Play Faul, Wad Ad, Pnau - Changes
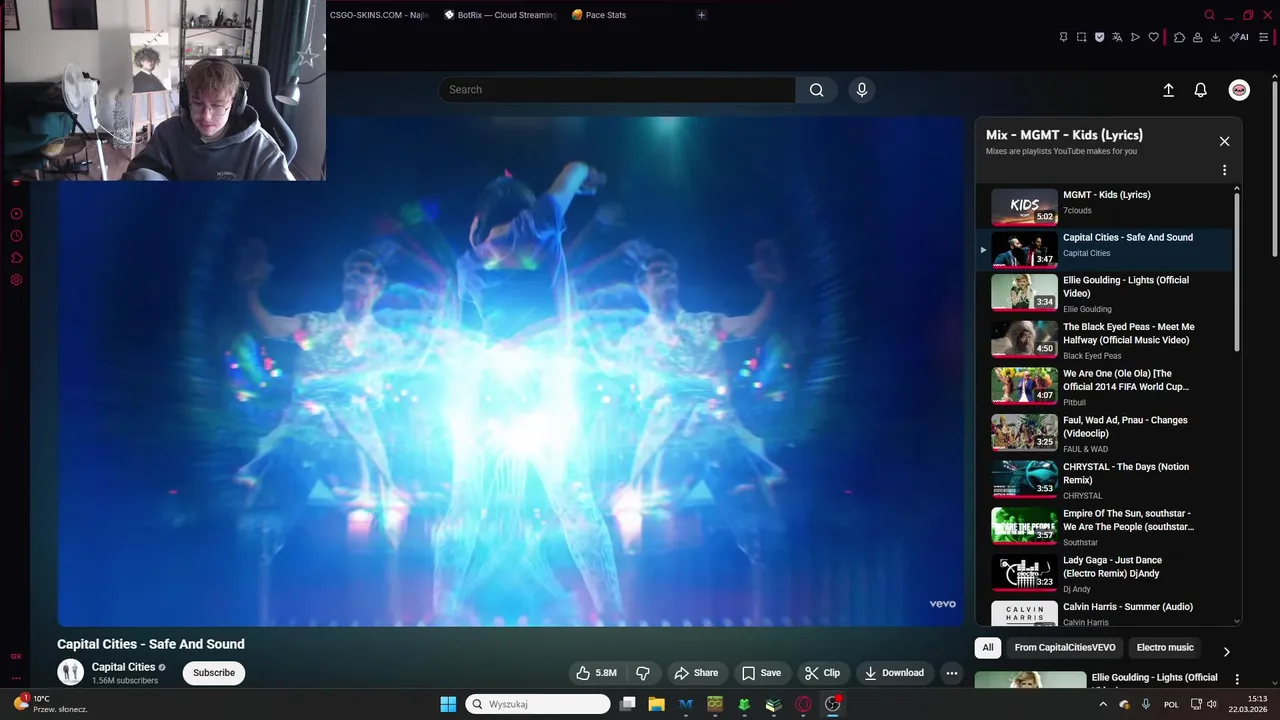 1106,434
